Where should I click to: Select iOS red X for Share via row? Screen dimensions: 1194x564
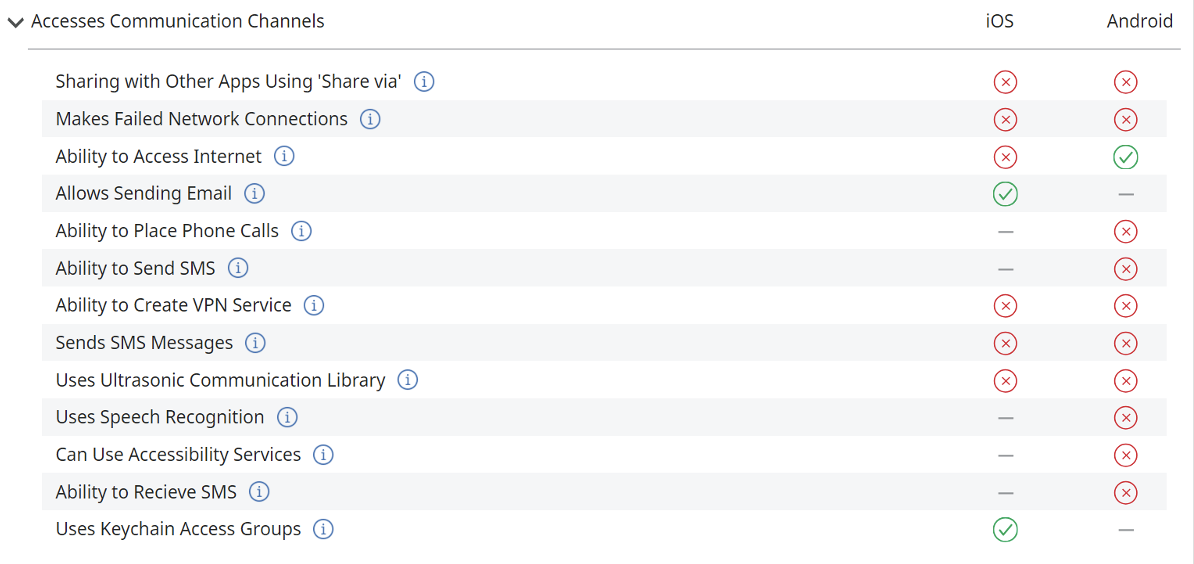tap(1005, 81)
